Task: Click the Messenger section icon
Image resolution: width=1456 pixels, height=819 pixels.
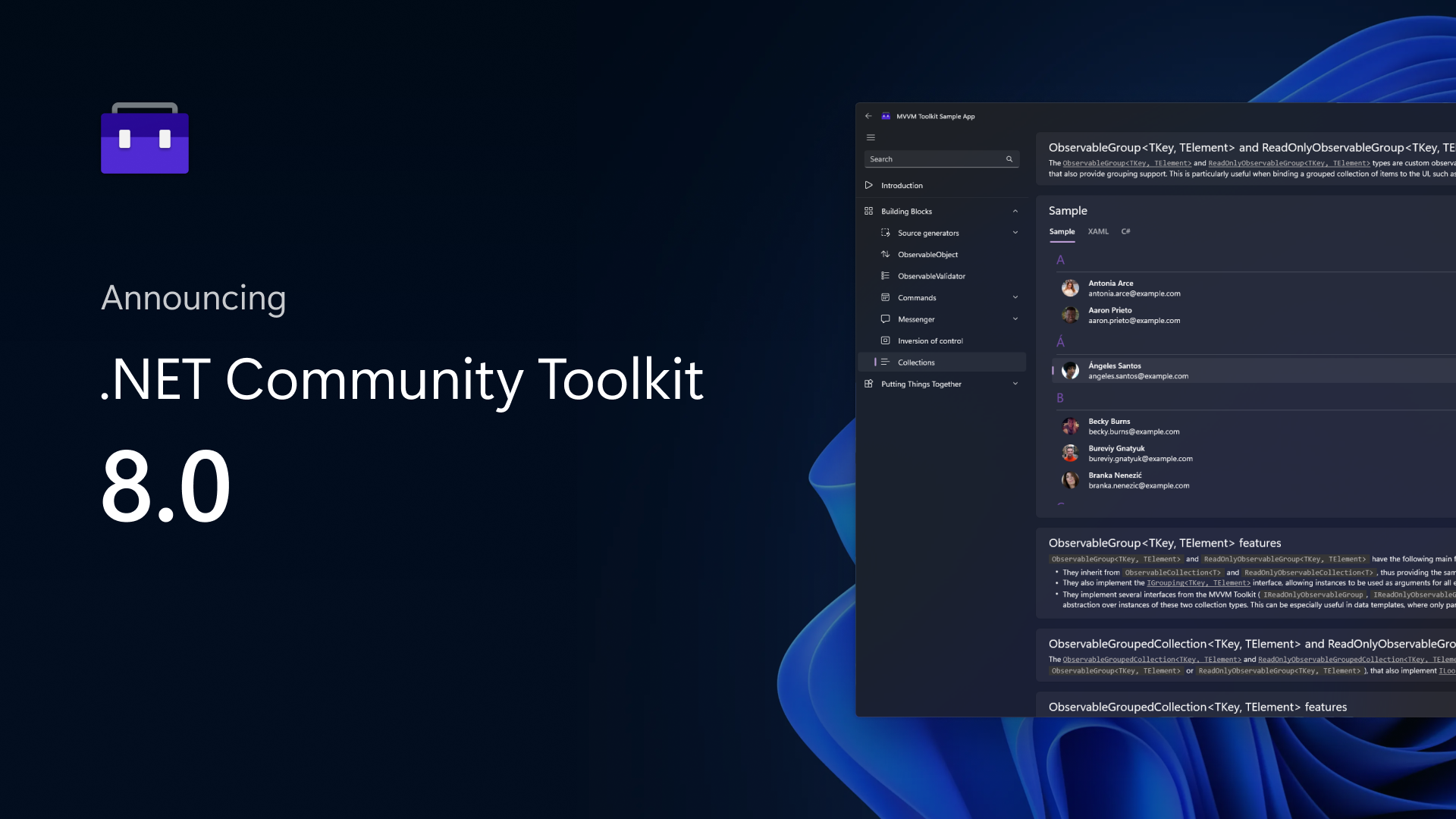Action: tap(885, 319)
